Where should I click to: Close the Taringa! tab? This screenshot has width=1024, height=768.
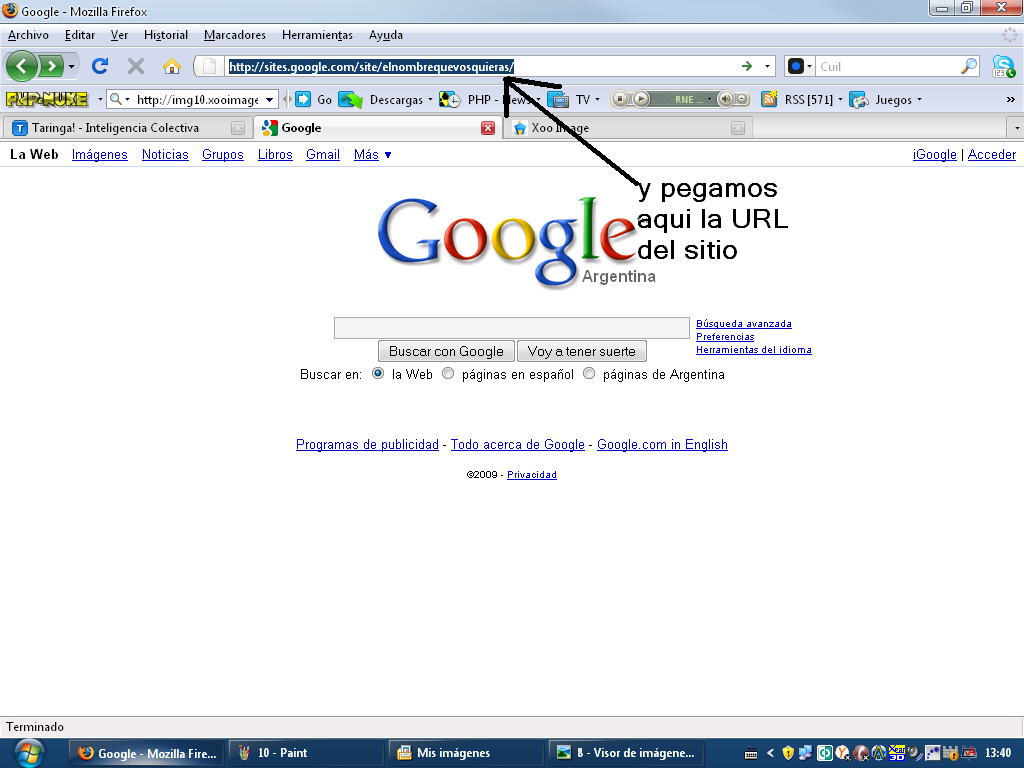coord(238,128)
